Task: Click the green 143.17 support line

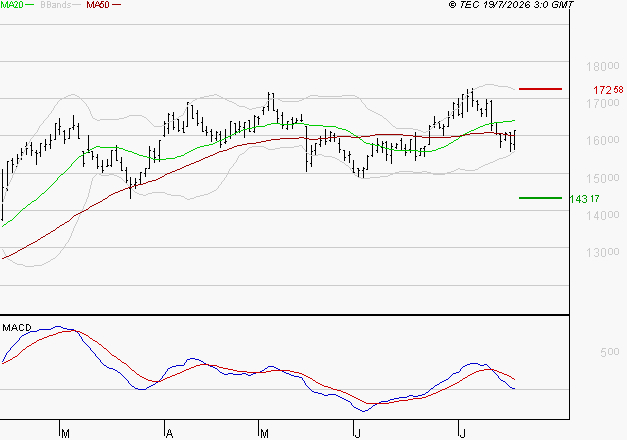Action: (x=540, y=198)
